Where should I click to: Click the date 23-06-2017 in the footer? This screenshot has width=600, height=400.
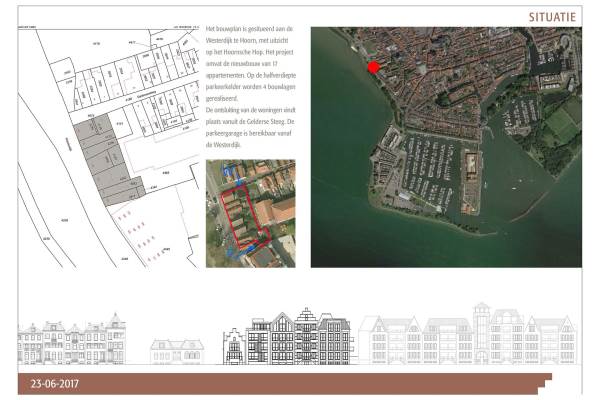(55, 384)
